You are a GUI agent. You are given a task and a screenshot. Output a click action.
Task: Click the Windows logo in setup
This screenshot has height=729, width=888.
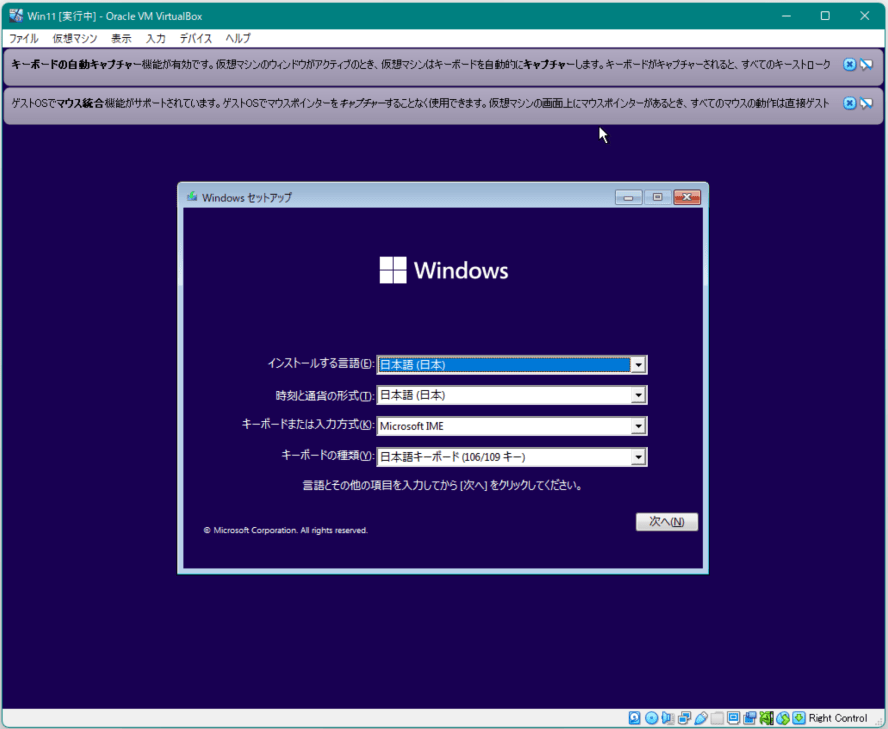pos(443,270)
